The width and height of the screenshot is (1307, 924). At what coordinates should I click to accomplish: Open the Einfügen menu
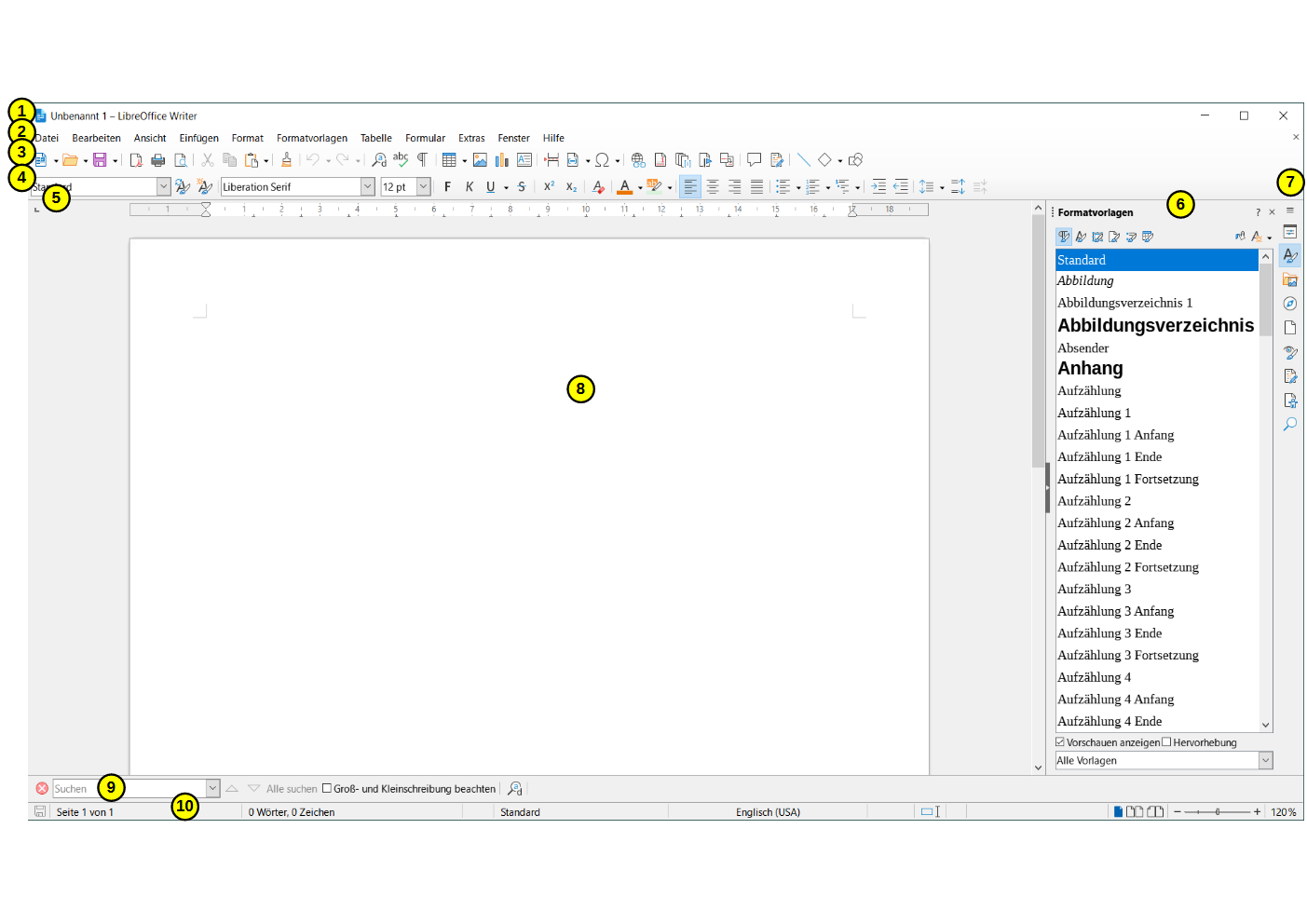[199, 138]
